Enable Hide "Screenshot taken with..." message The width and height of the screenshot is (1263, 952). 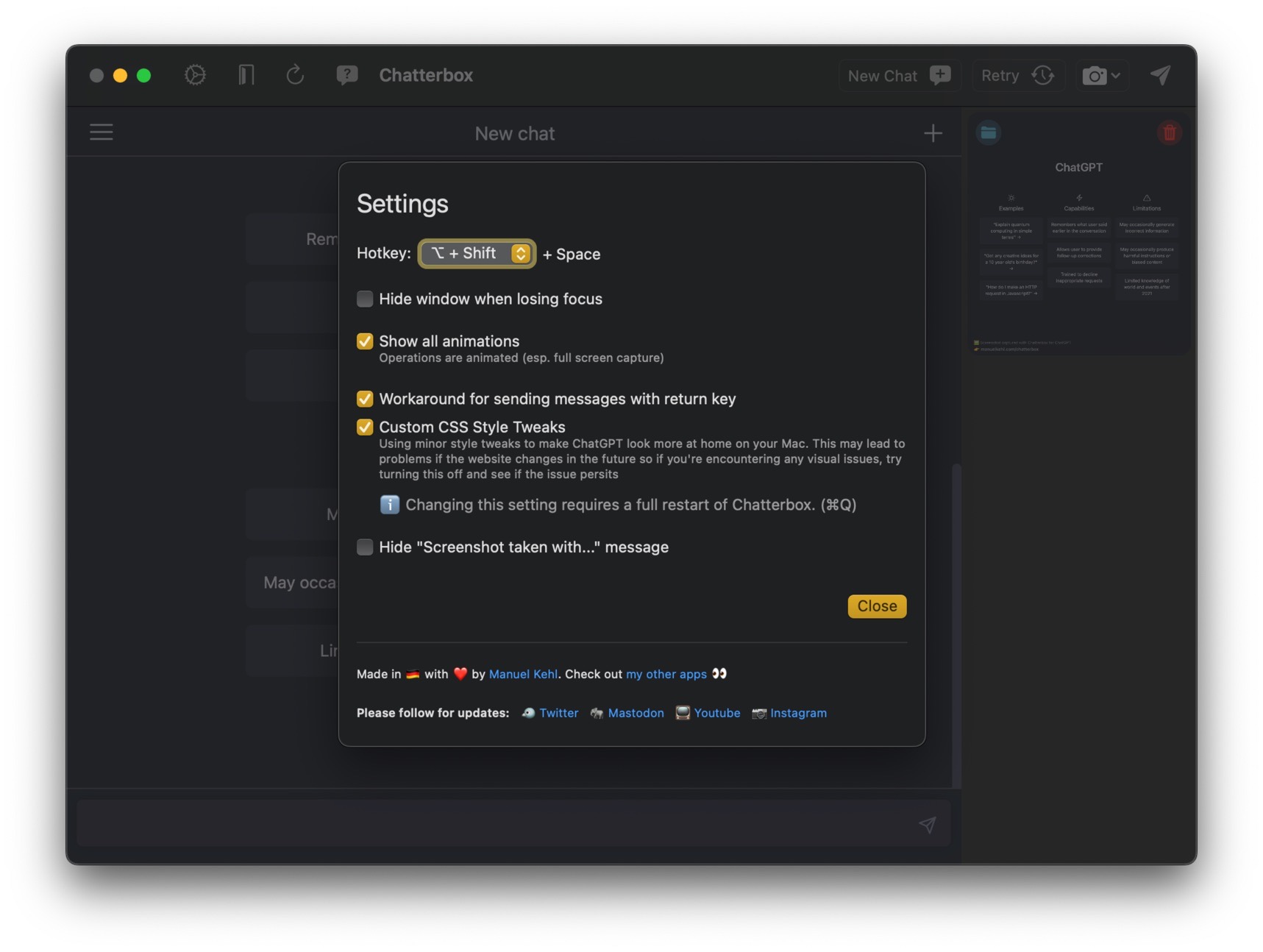[x=365, y=547]
